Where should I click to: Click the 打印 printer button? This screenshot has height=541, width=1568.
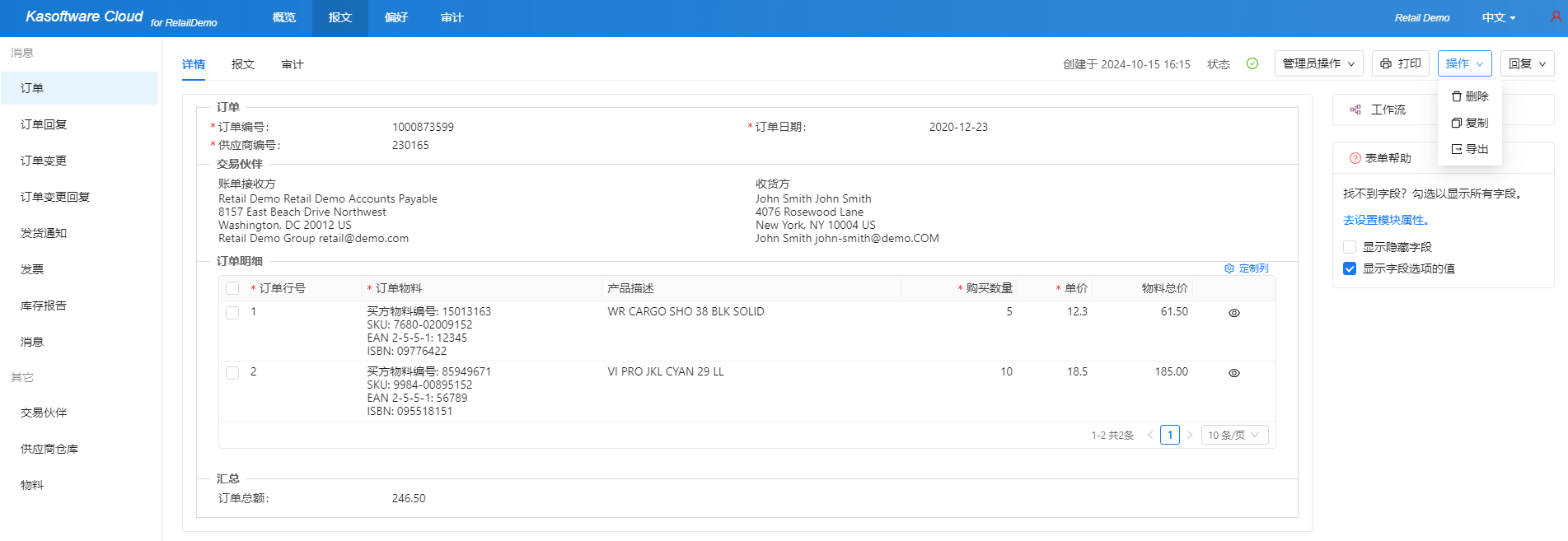click(1400, 63)
